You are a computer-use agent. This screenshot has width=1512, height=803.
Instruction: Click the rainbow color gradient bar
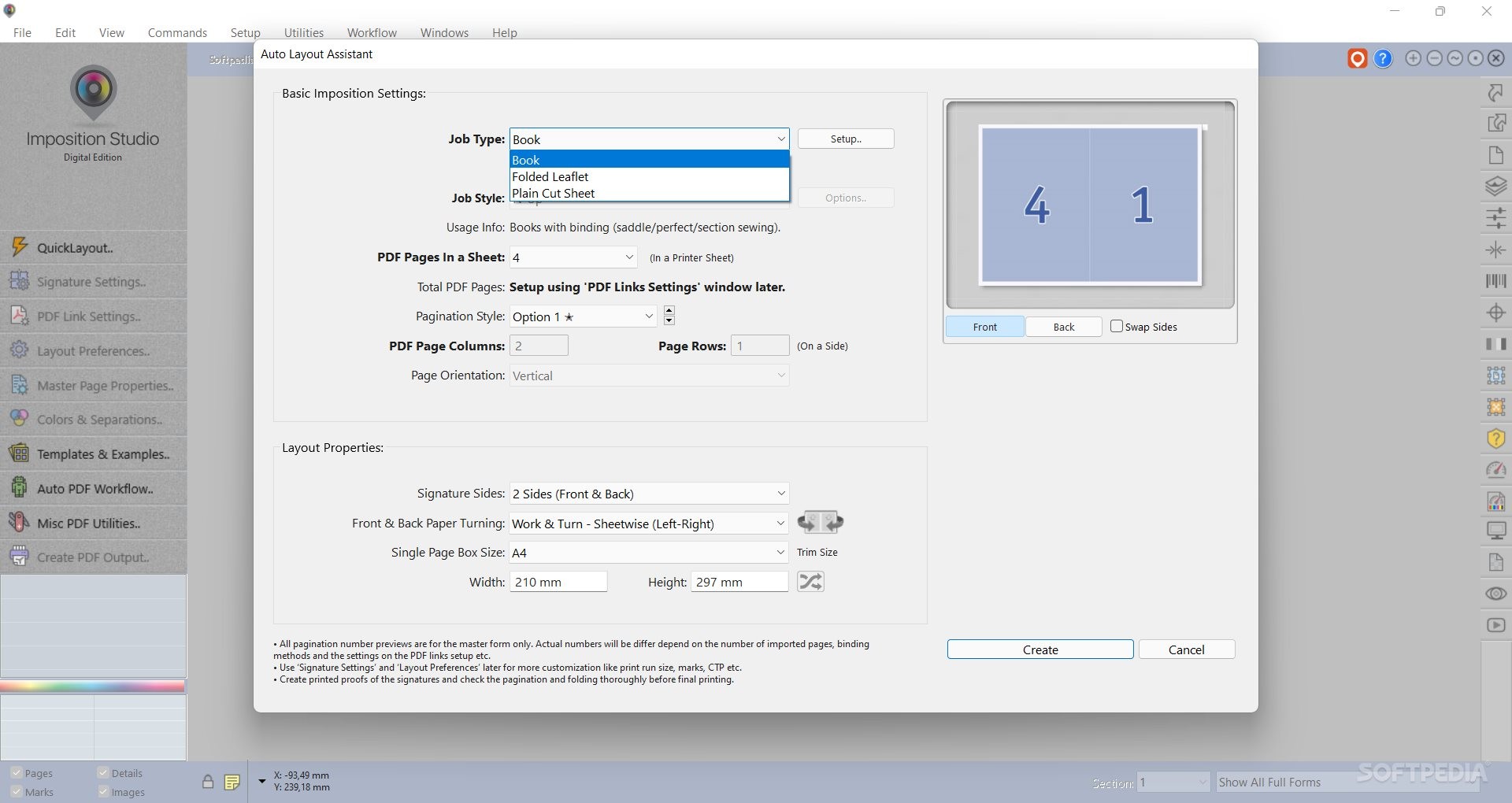click(93, 686)
